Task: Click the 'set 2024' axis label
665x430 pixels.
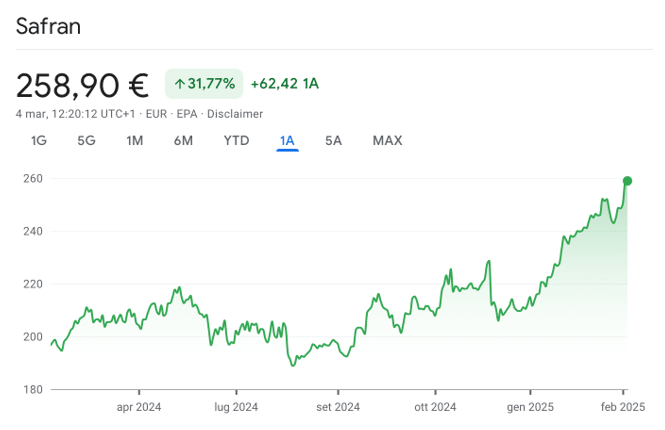Action: (x=338, y=407)
